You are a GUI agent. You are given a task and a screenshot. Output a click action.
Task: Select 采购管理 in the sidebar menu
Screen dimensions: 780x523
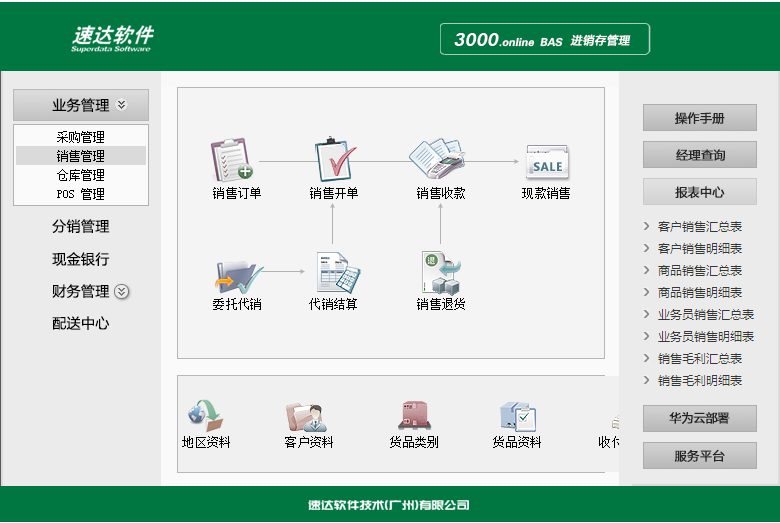click(81, 137)
